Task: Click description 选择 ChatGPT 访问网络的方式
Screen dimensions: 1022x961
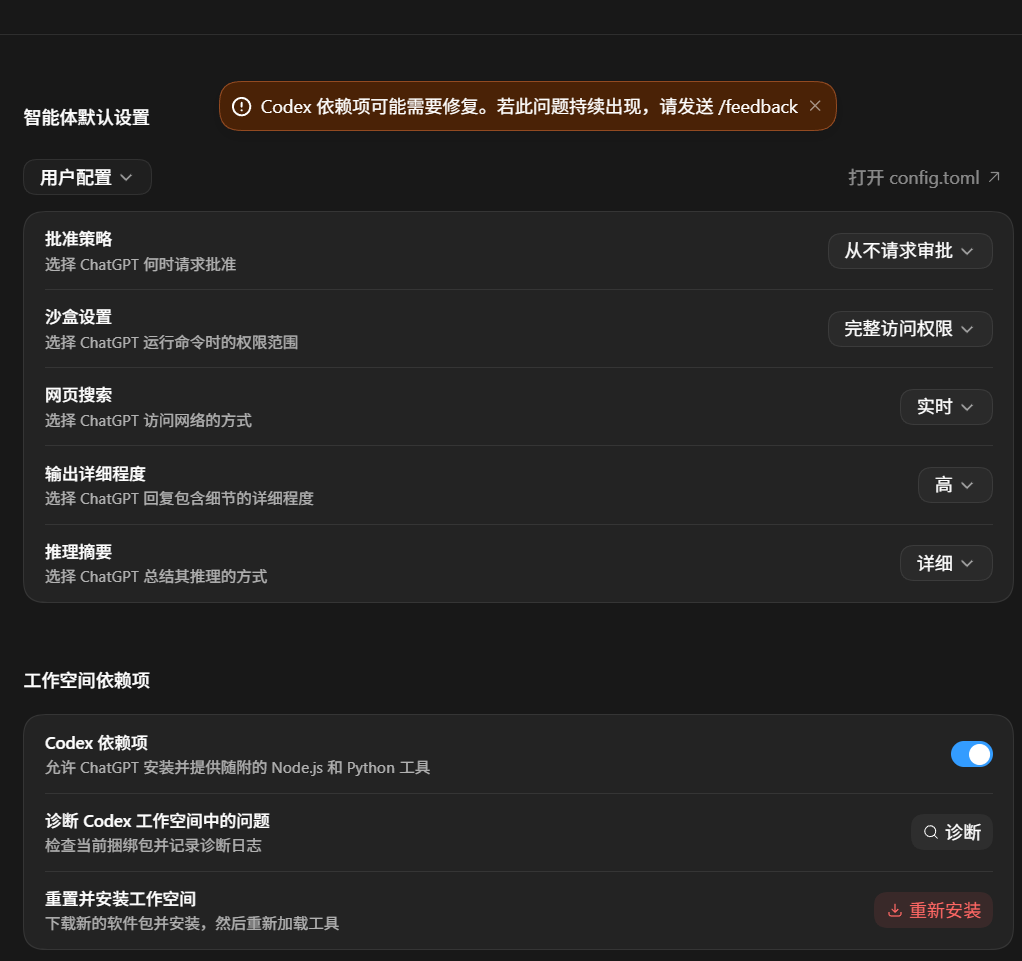Action: point(148,421)
